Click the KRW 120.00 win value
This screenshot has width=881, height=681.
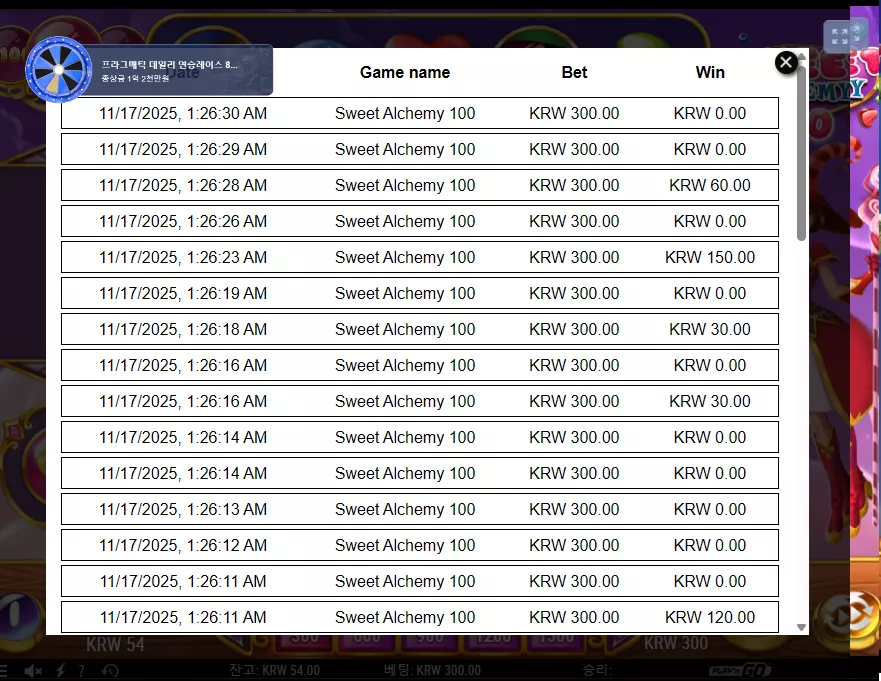pyautogui.click(x=710, y=617)
